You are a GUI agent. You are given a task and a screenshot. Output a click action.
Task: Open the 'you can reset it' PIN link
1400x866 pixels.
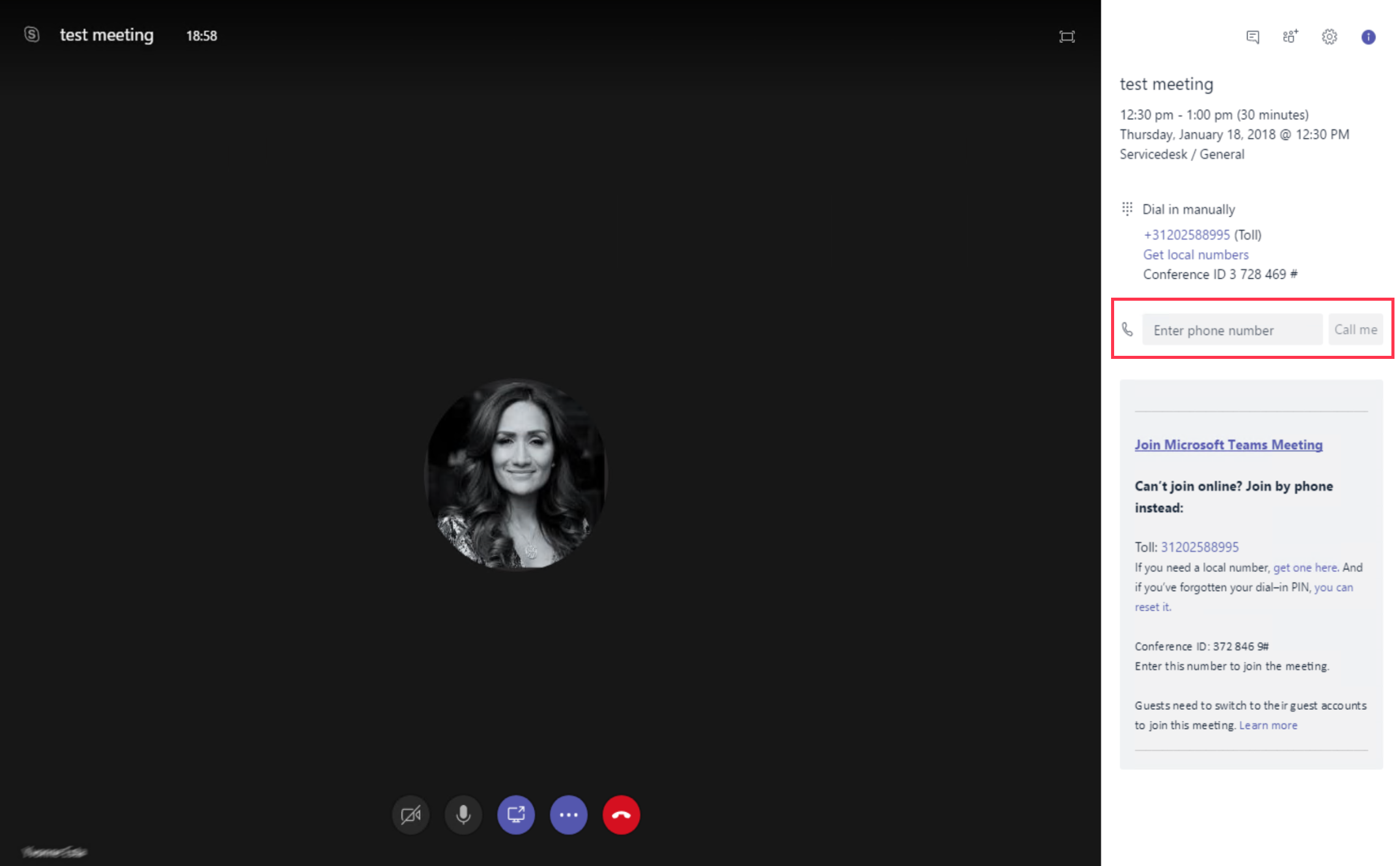click(1244, 597)
